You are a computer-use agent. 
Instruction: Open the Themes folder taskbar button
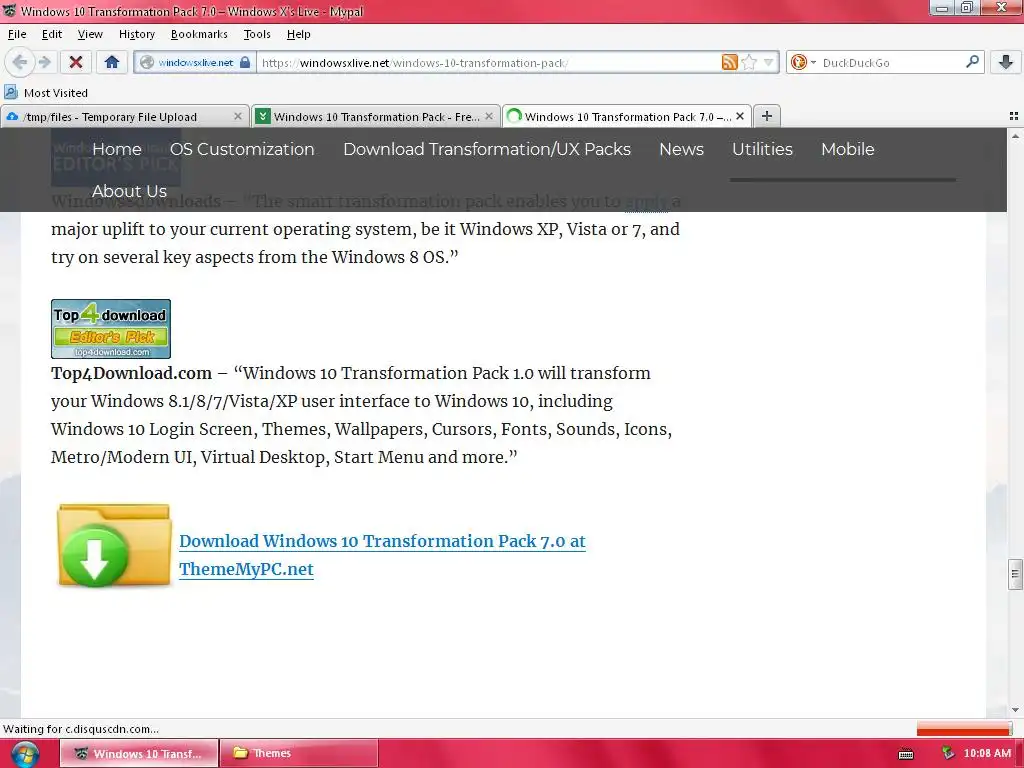point(298,754)
